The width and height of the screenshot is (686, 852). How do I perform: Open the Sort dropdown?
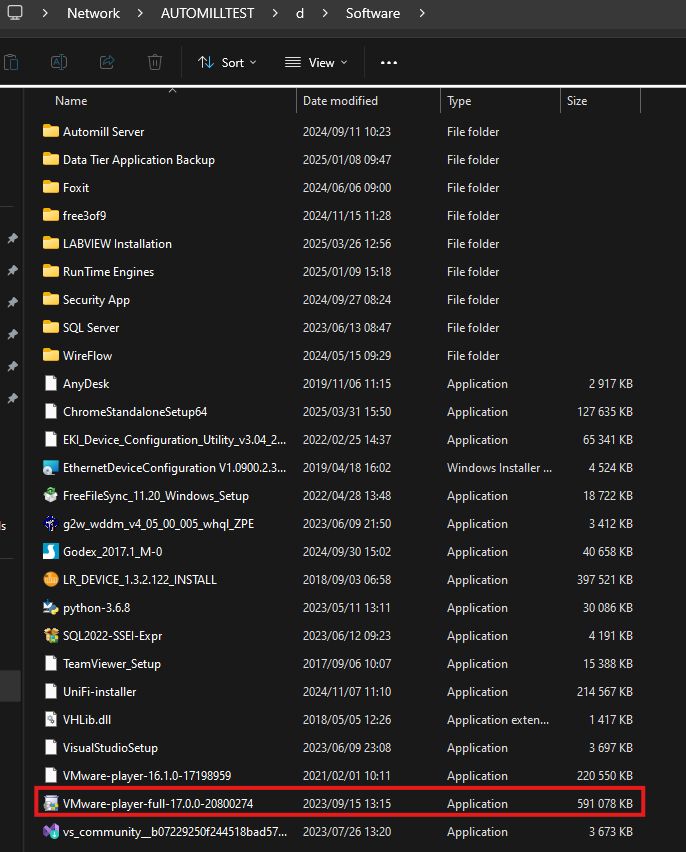coord(227,63)
